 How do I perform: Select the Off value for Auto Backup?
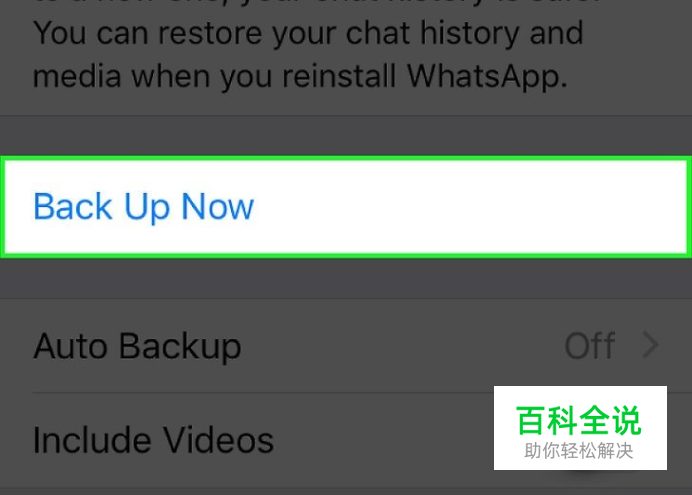(x=590, y=345)
